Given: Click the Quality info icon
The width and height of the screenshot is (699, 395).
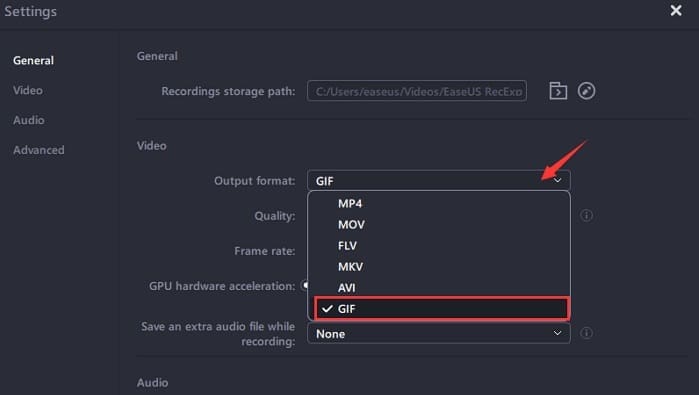Looking at the screenshot, I should click(x=586, y=215).
